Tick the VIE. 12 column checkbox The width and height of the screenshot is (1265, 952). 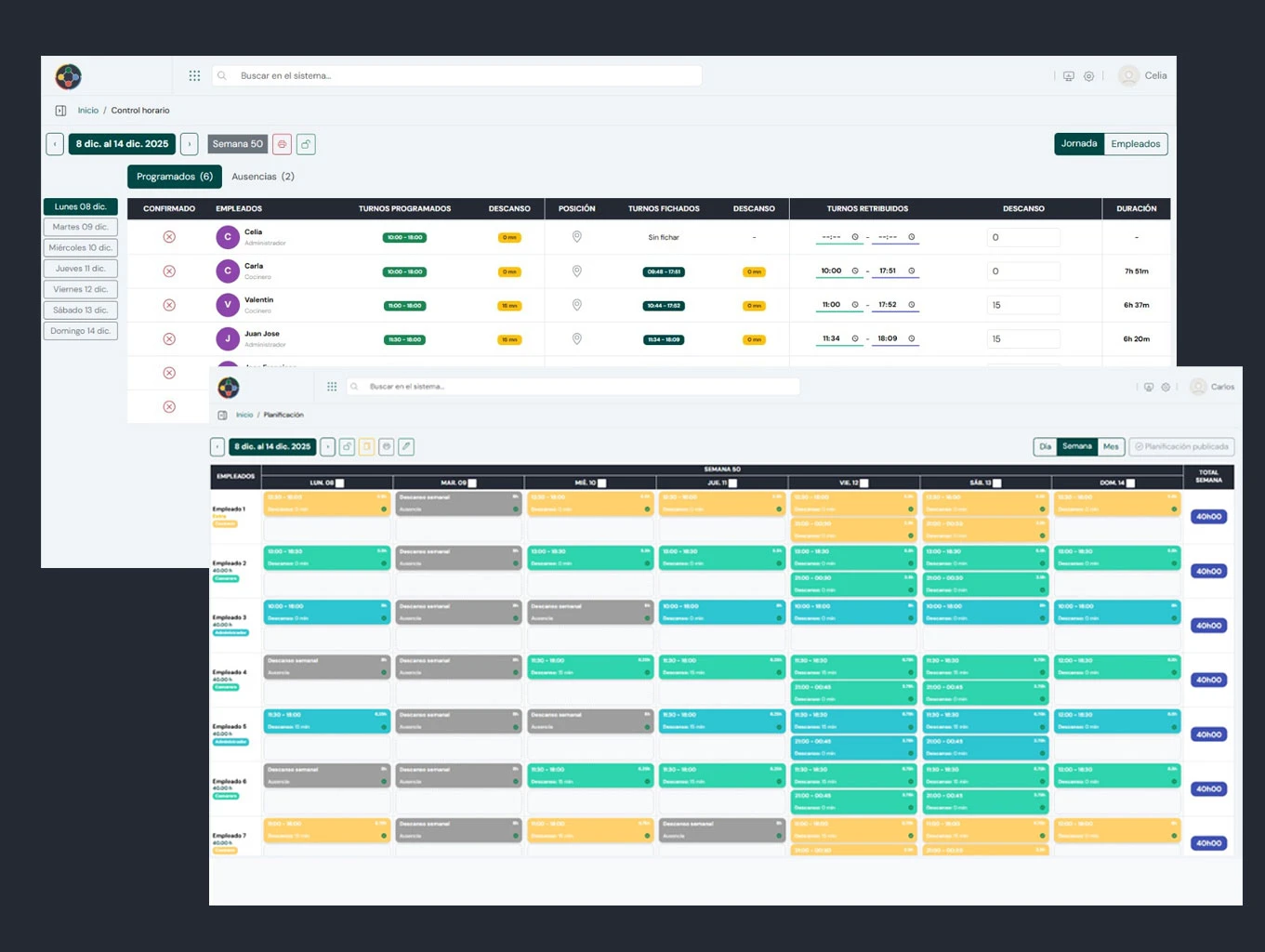[x=864, y=483]
